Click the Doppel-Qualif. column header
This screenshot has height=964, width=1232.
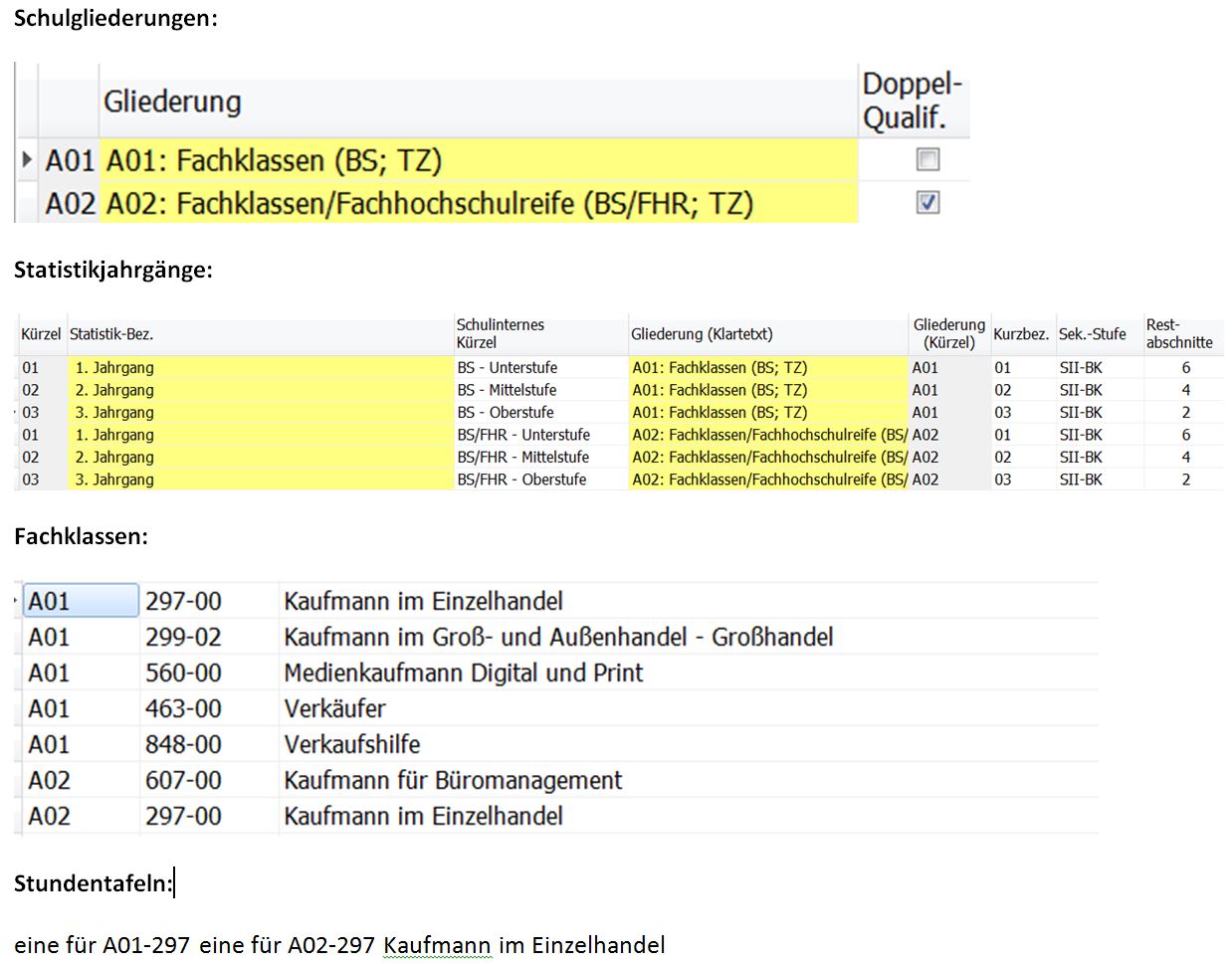[912, 100]
